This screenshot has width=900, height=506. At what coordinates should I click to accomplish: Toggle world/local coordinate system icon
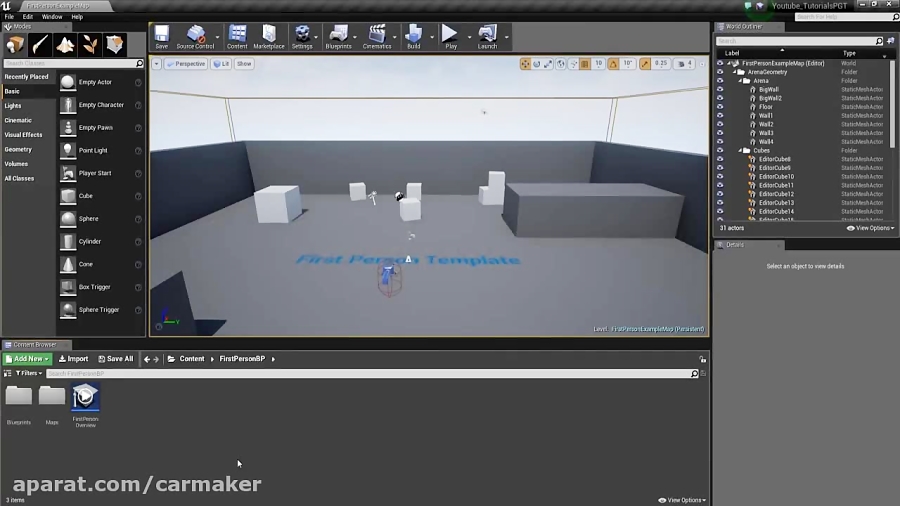pos(561,64)
